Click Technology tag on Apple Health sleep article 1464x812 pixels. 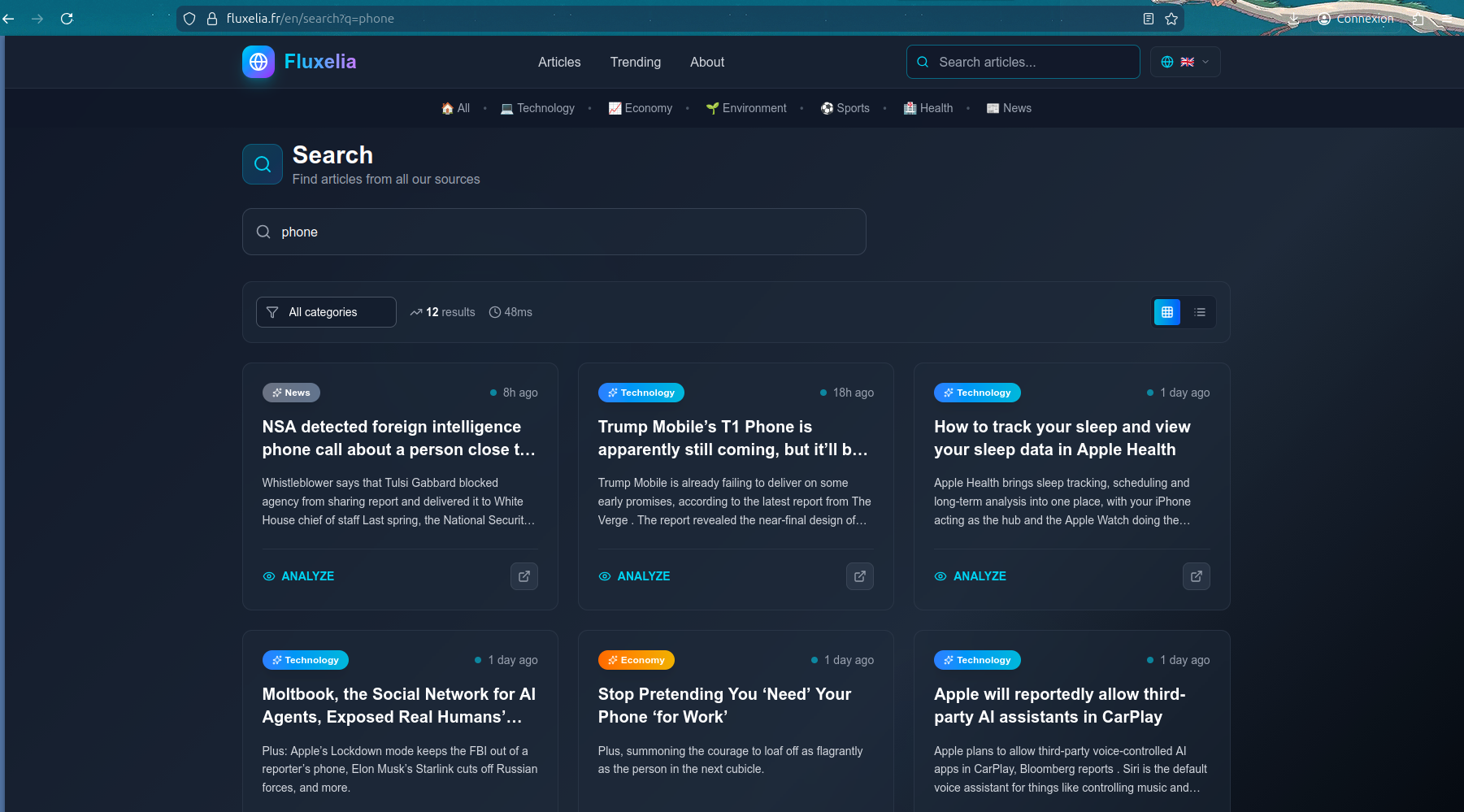pos(977,393)
